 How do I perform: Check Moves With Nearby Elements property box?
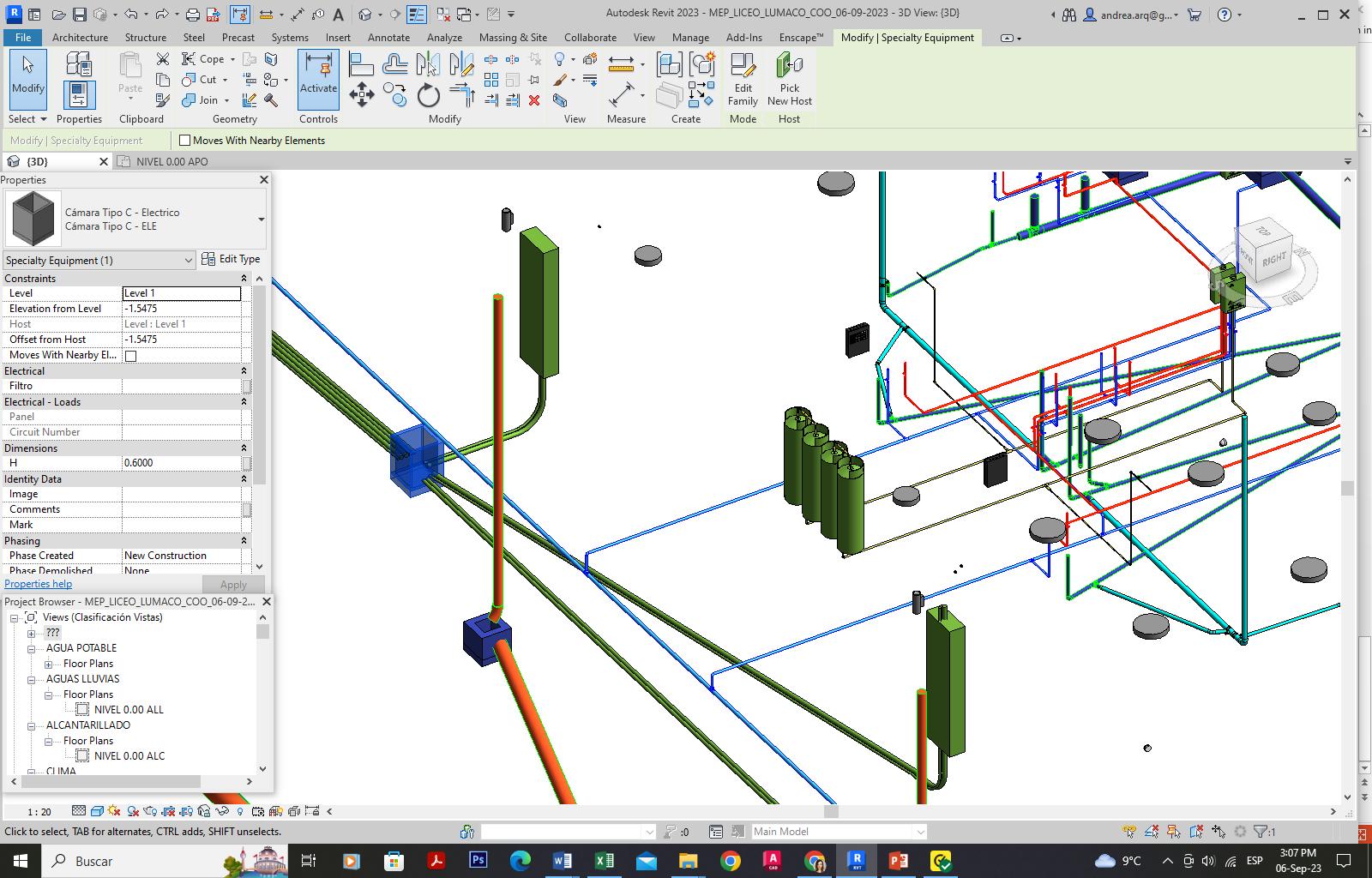[x=131, y=356]
